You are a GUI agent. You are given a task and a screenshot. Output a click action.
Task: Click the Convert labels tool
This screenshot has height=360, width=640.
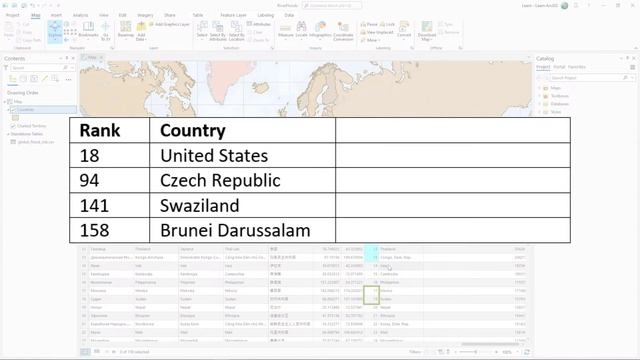pos(404,30)
